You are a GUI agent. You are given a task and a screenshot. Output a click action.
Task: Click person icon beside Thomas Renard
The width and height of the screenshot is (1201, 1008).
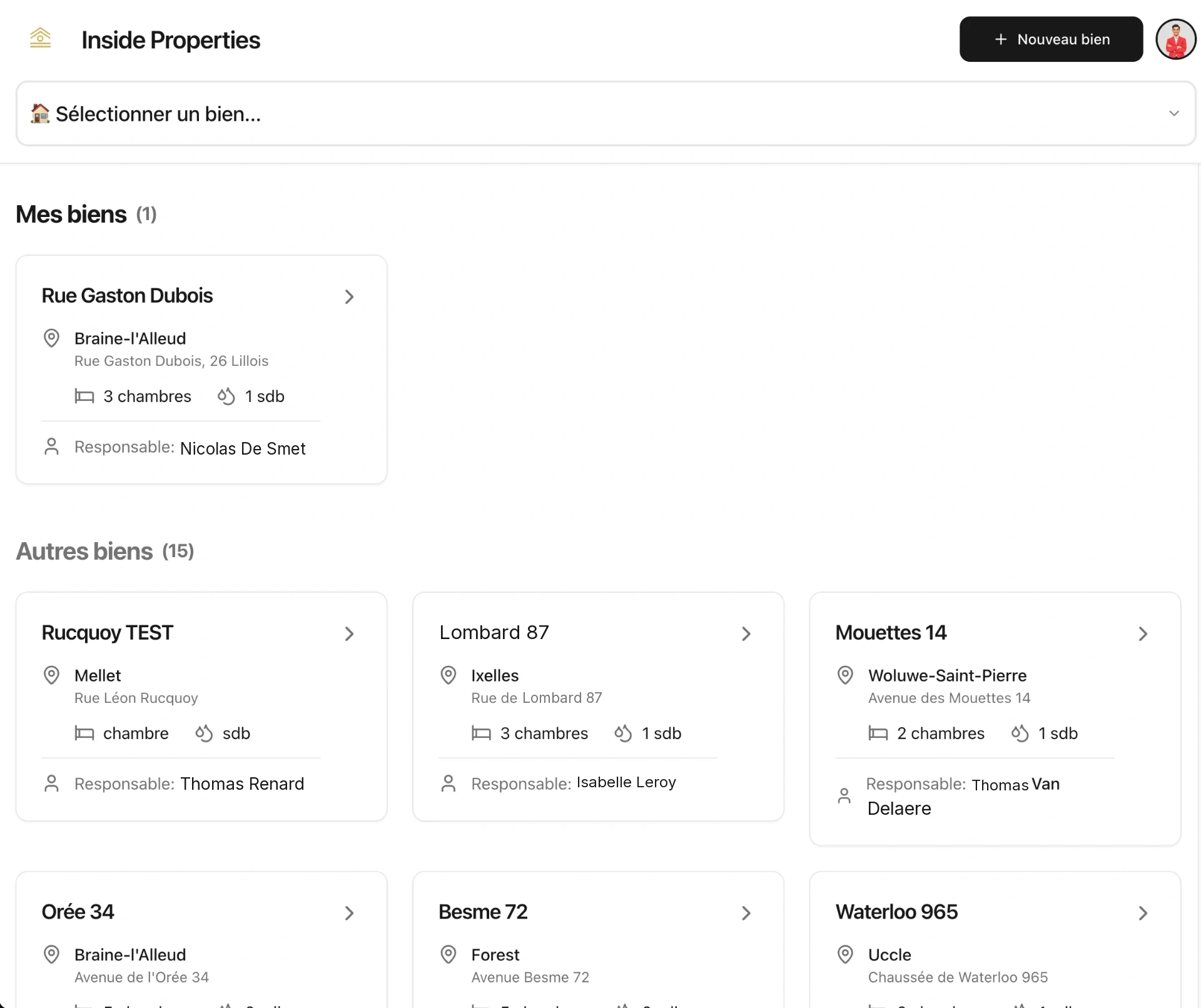pos(51,784)
